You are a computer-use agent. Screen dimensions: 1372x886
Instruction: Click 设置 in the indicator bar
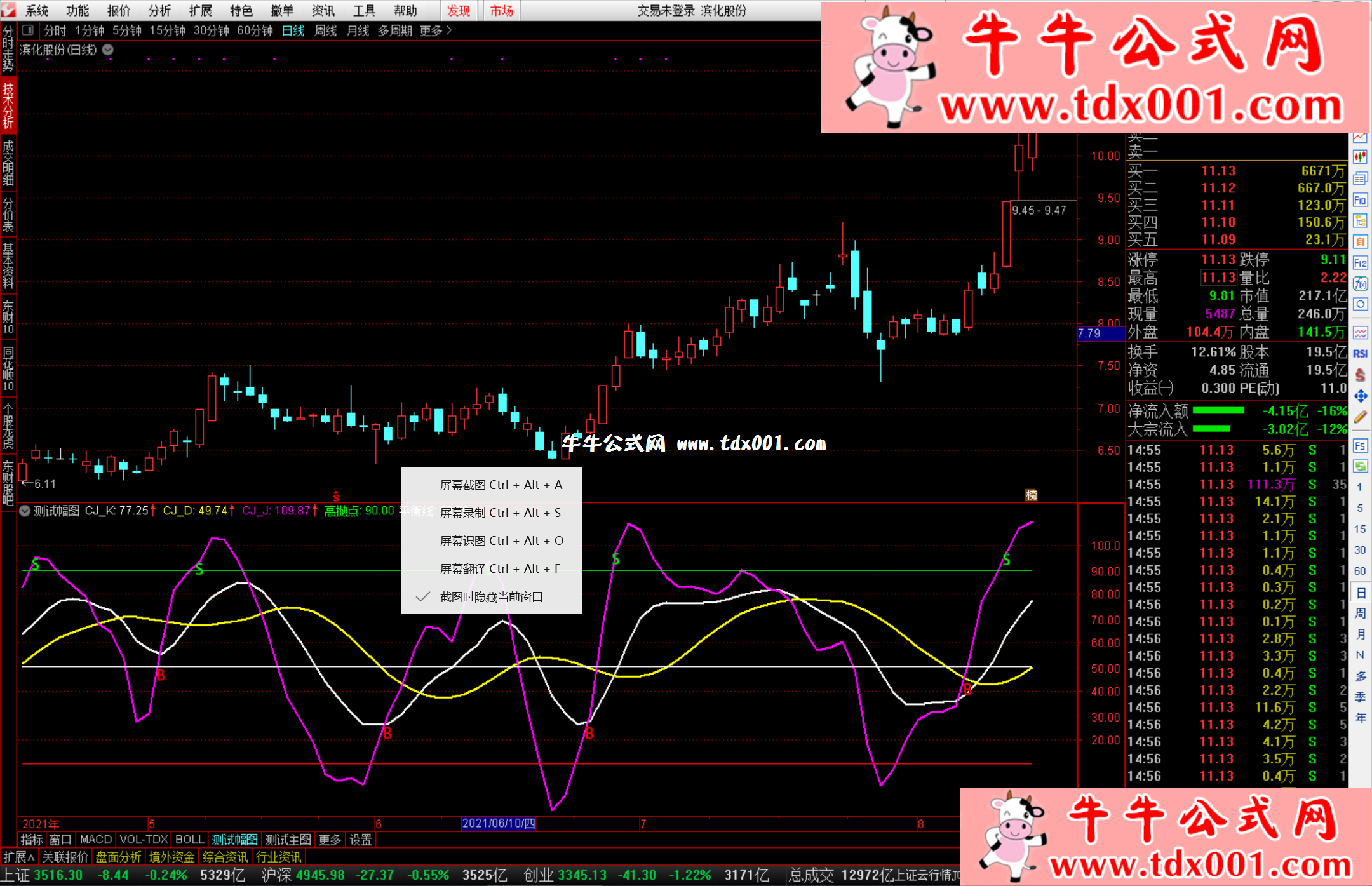click(x=360, y=840)
